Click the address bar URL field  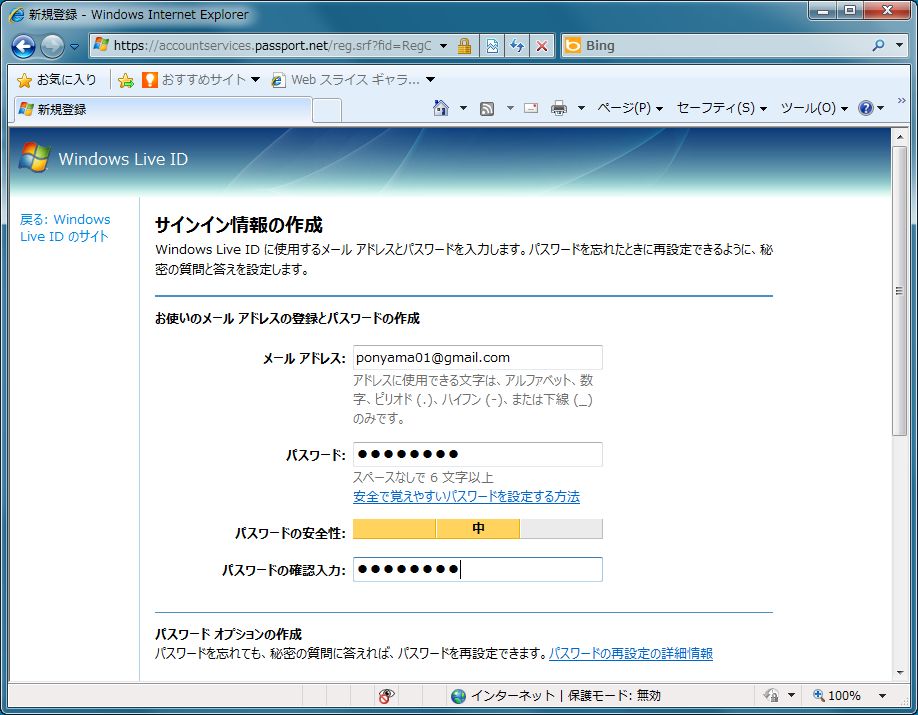click(272, 46)
